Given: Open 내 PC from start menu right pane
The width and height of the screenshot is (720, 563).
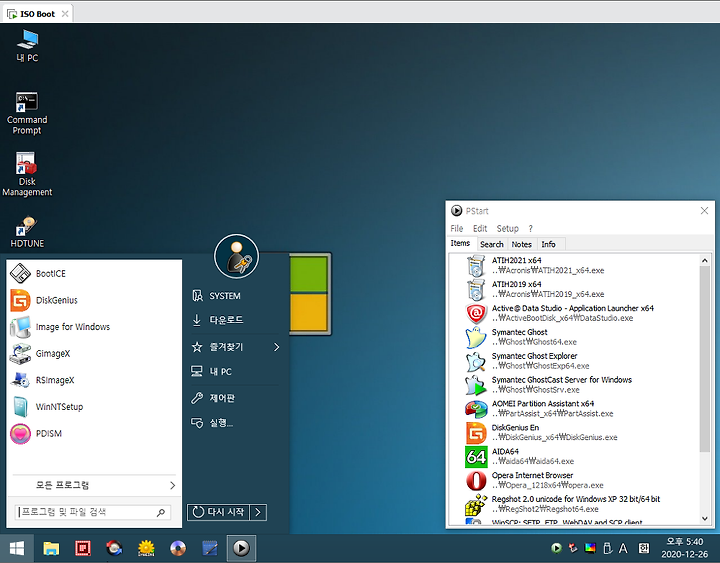Looking at the screenshot, I should click(x=236, y=372).
